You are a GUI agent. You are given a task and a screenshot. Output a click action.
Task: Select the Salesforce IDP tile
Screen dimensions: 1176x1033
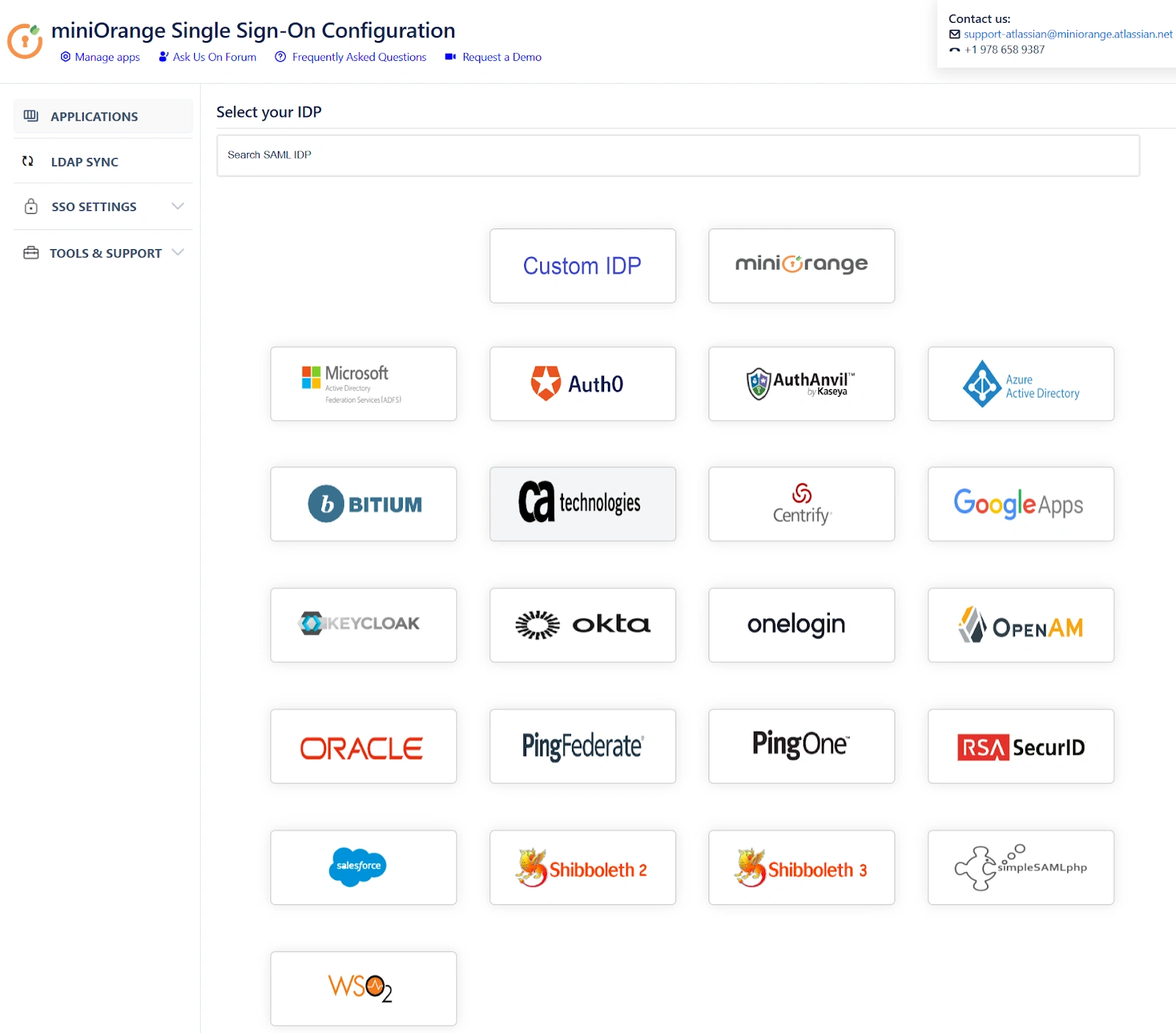pos(364,868)
